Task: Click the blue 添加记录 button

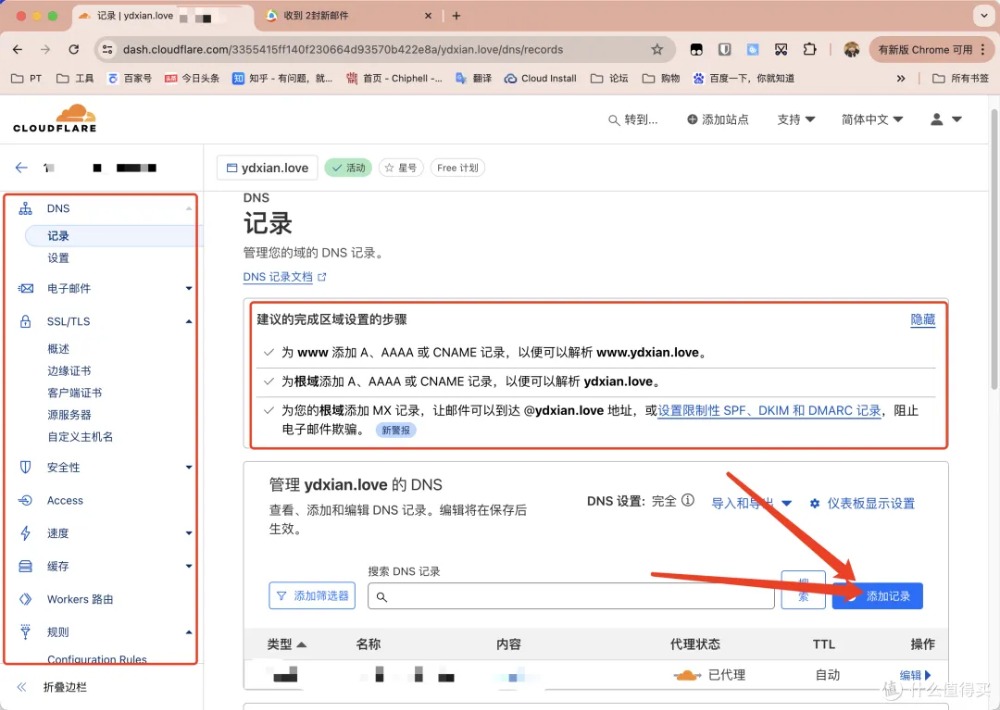Action: [x=877, y=596]
